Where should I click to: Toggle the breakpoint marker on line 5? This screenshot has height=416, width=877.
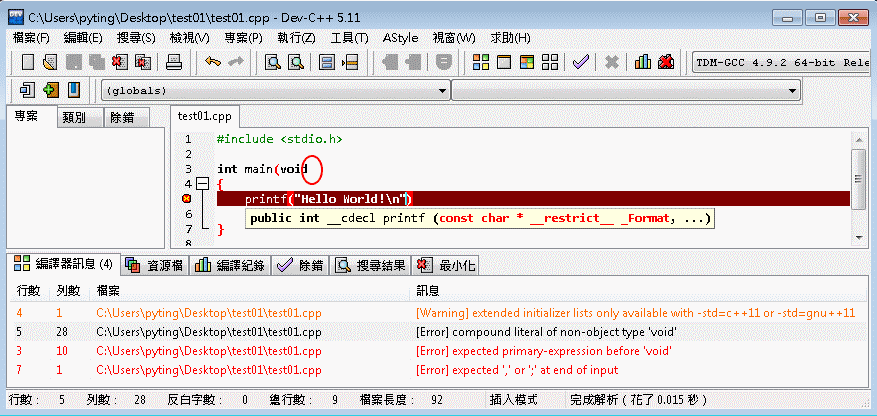(187, 199)
